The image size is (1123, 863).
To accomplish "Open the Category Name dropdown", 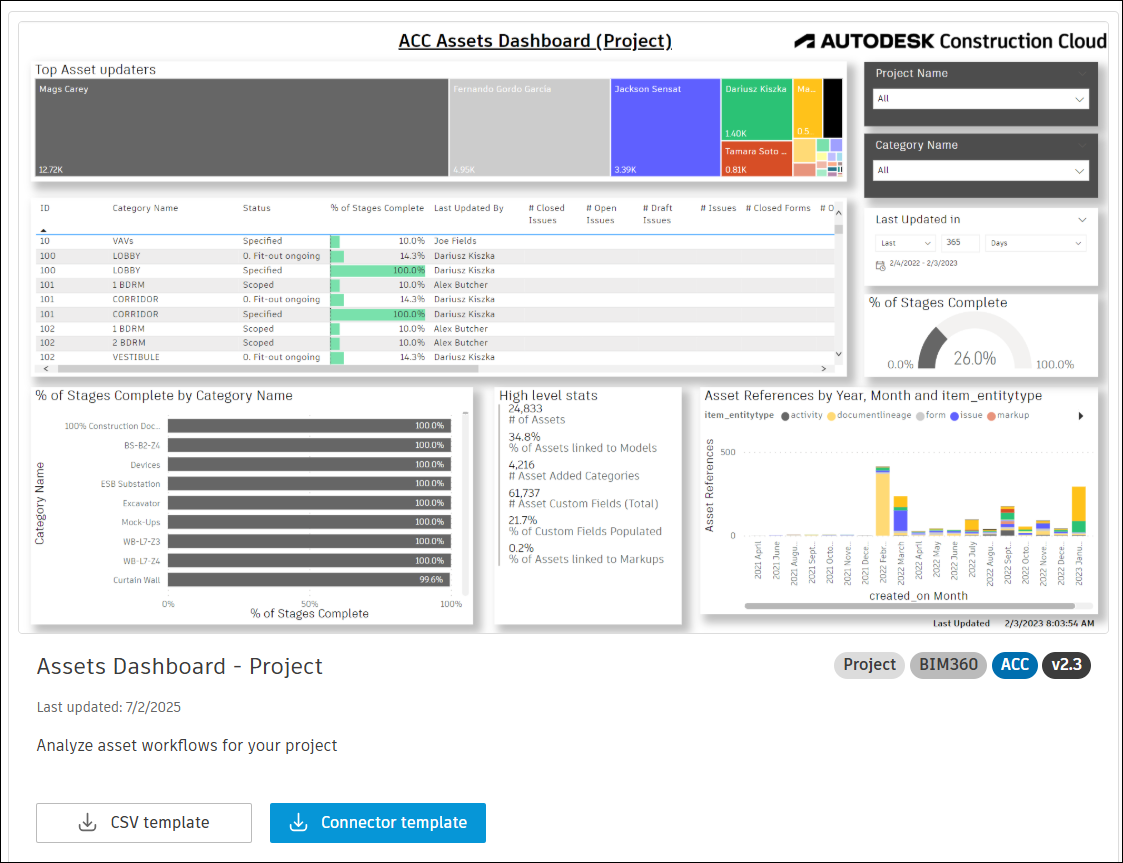I will (x=980, y=170).
